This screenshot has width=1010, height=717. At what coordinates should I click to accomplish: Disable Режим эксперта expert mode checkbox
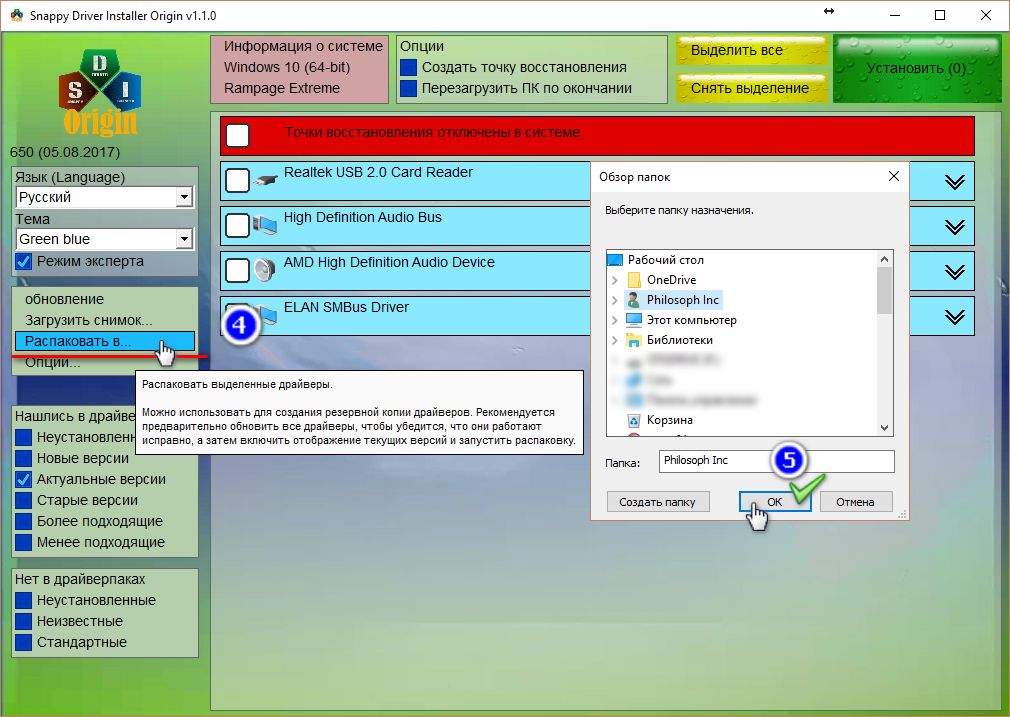[24, 261]
